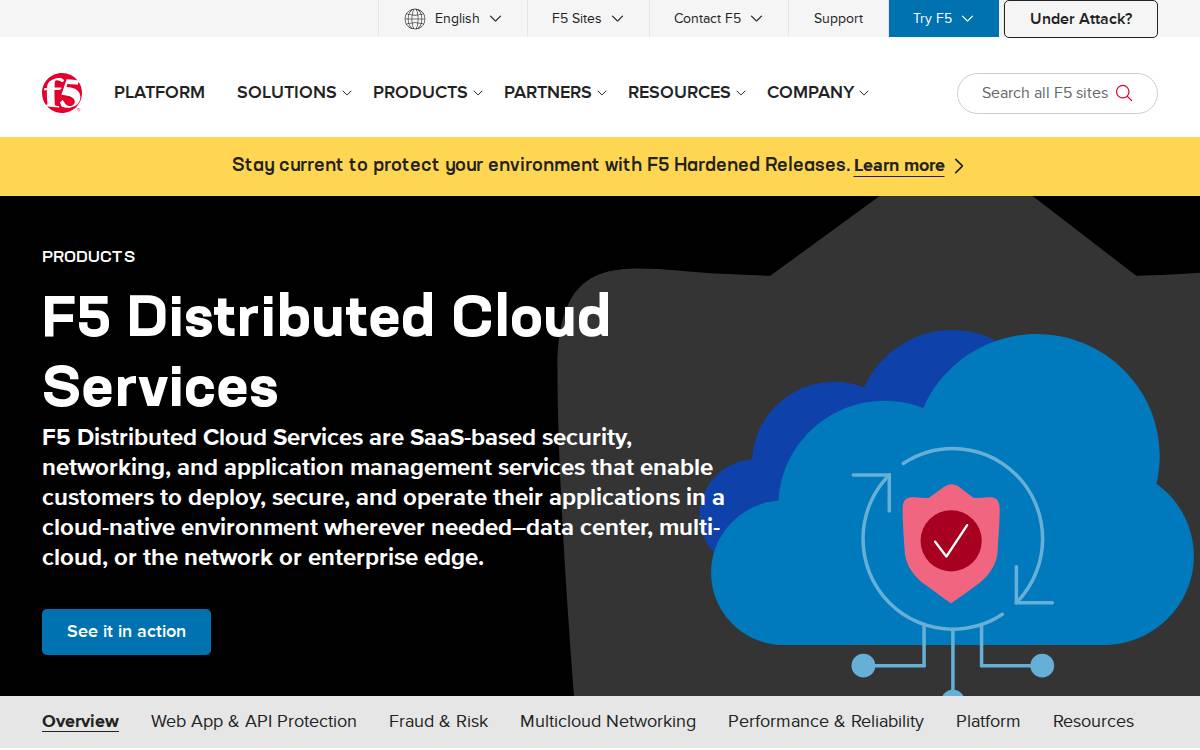Screen dimensions: 1200x750
Task: Expand the Try F5 dropdown
Action: (x=943, y=18)
